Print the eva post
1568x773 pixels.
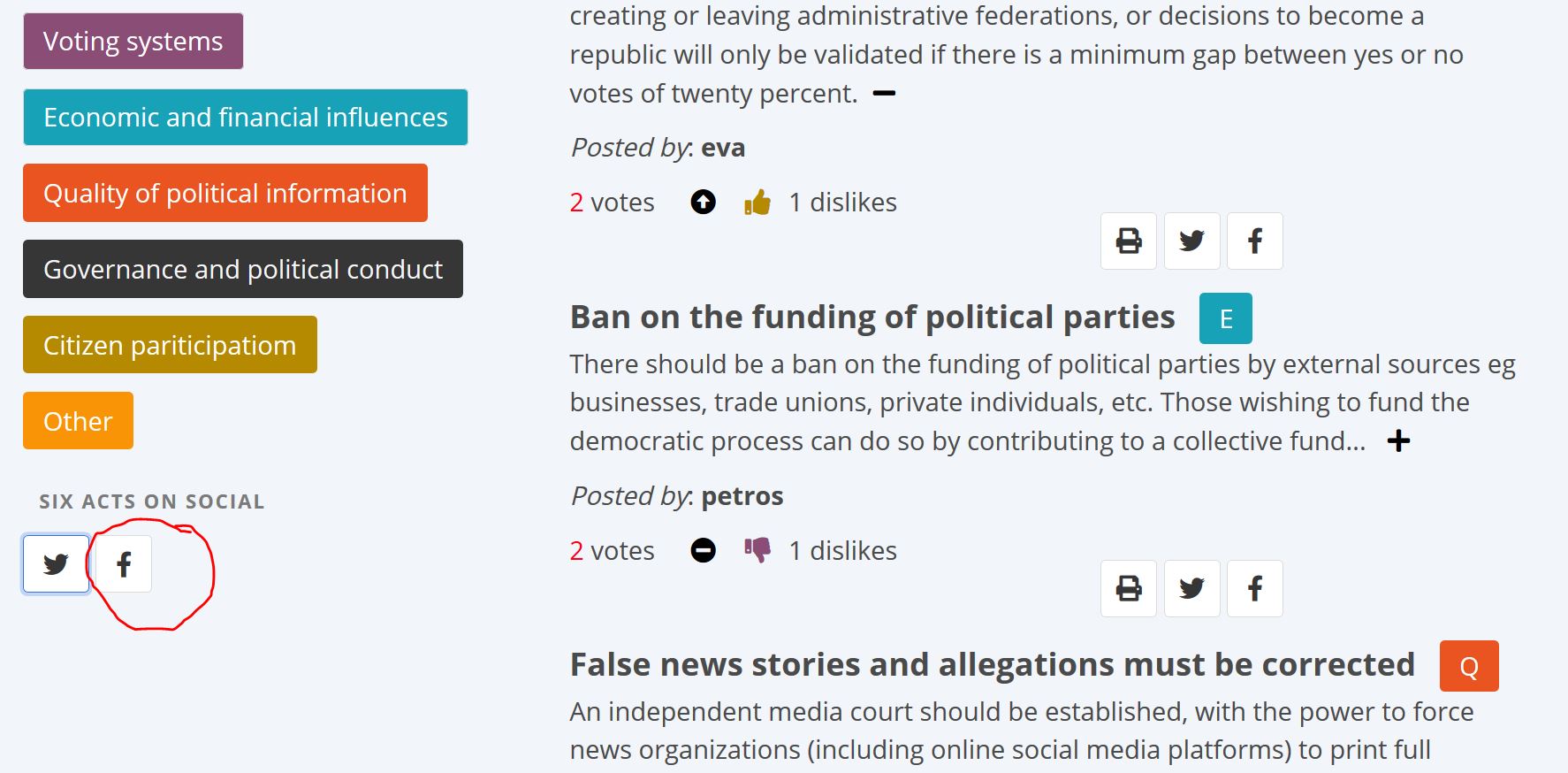(1128, 241)
